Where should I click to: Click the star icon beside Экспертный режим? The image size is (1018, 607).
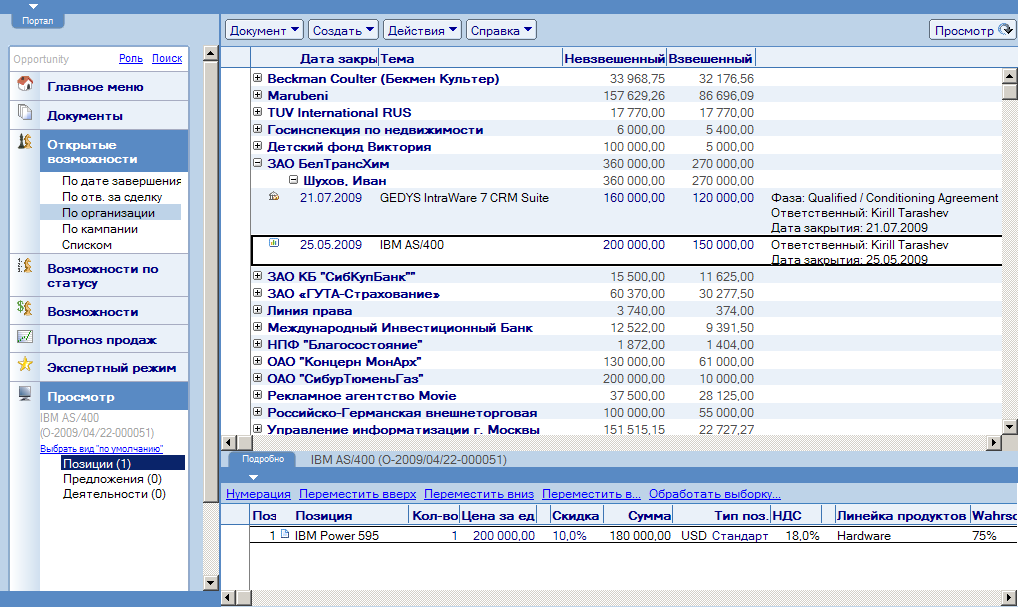coord(25,364)
